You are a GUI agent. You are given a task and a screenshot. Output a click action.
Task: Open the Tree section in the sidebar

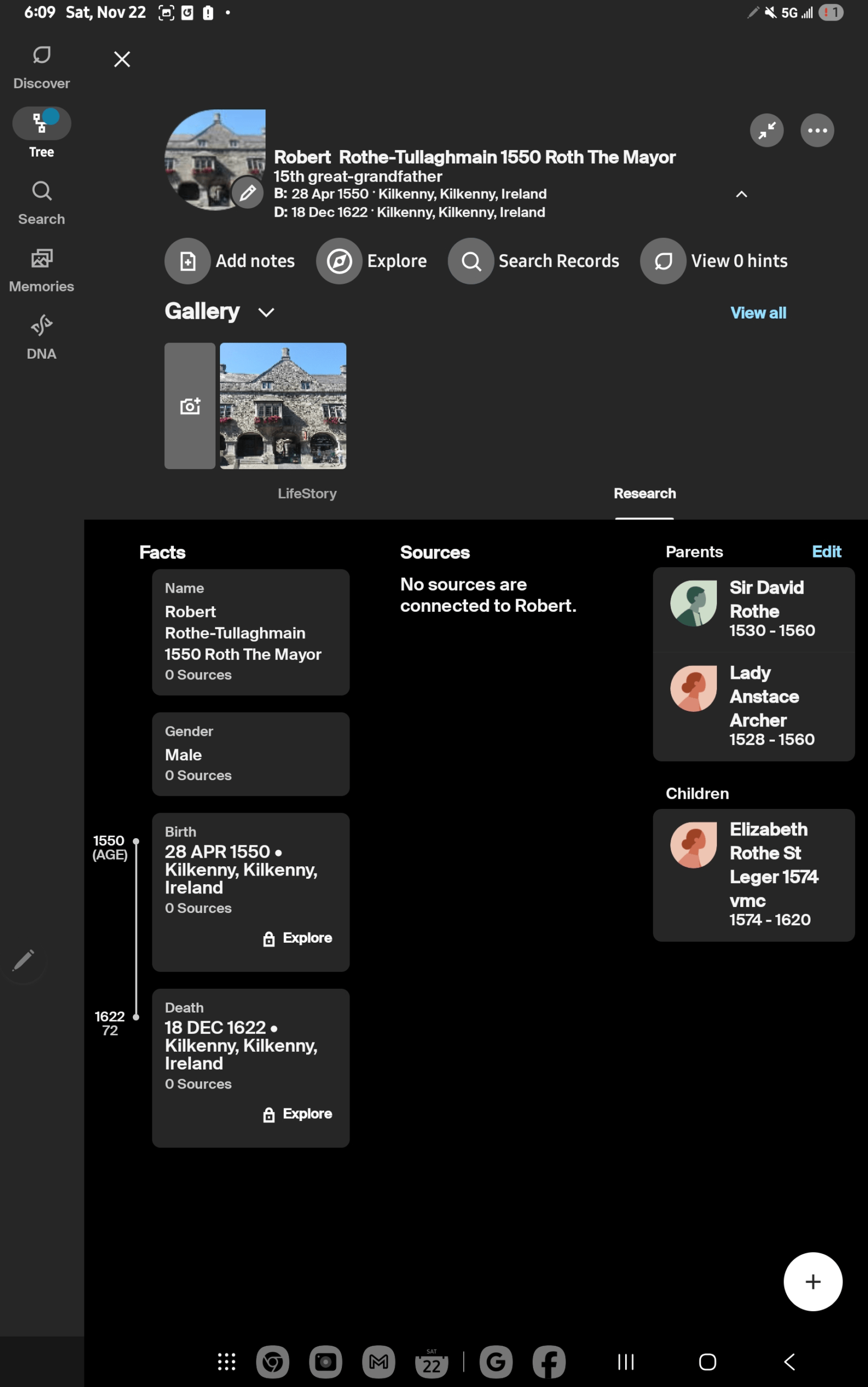pyautogui.click(x=41, y=131)
